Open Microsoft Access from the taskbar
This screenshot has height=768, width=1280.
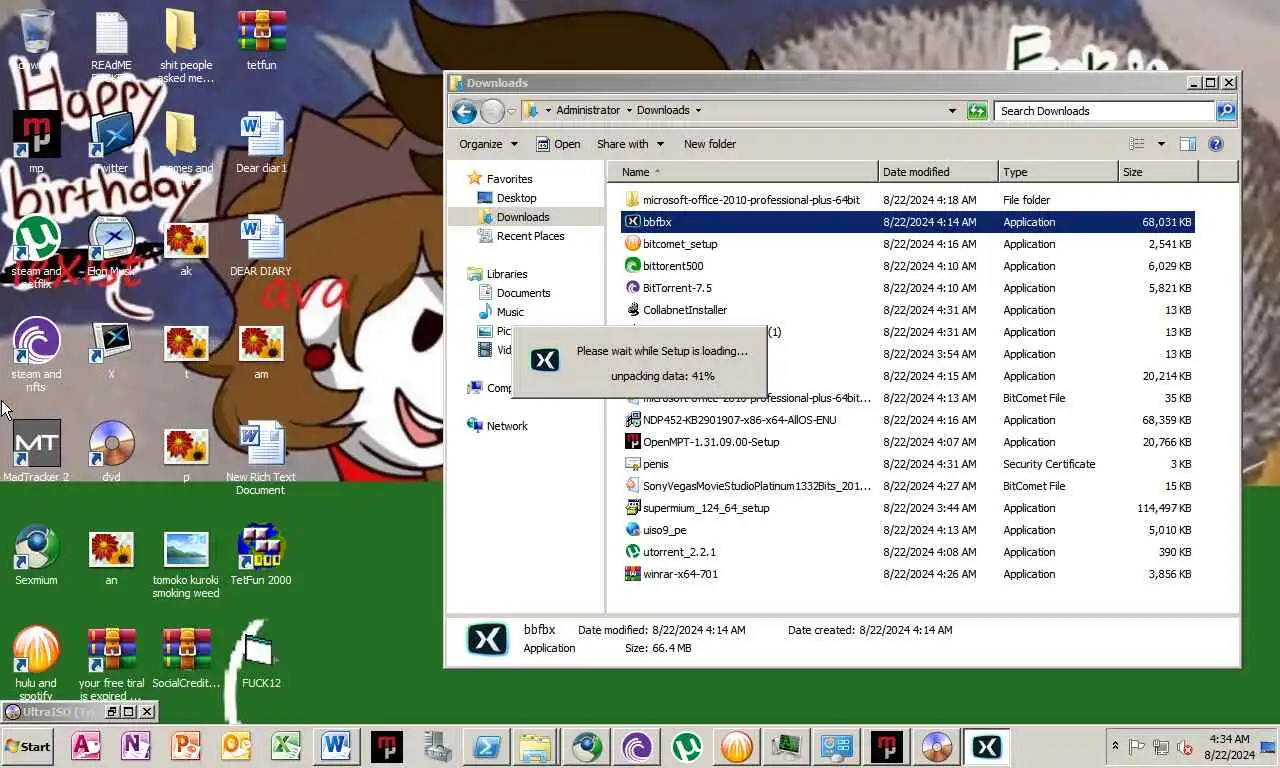[x=86, y=746]
